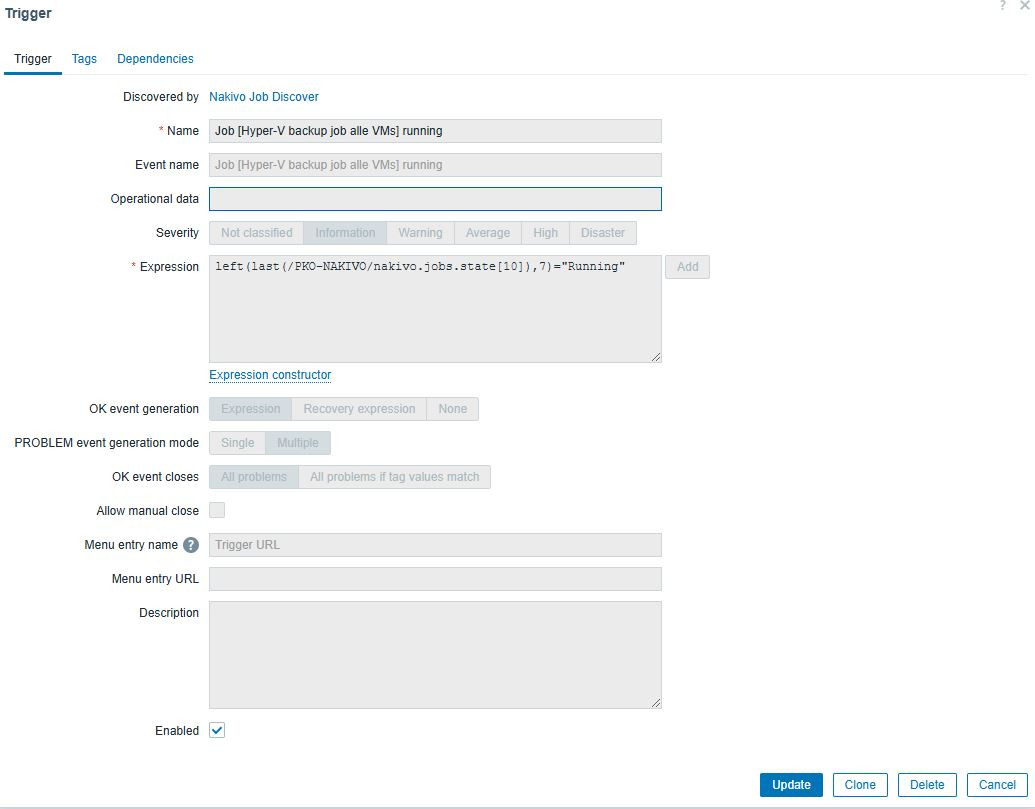Screen dimensions: 1035x809
Task: Choose Disaster severity option
Action: (x=602, y=233)
